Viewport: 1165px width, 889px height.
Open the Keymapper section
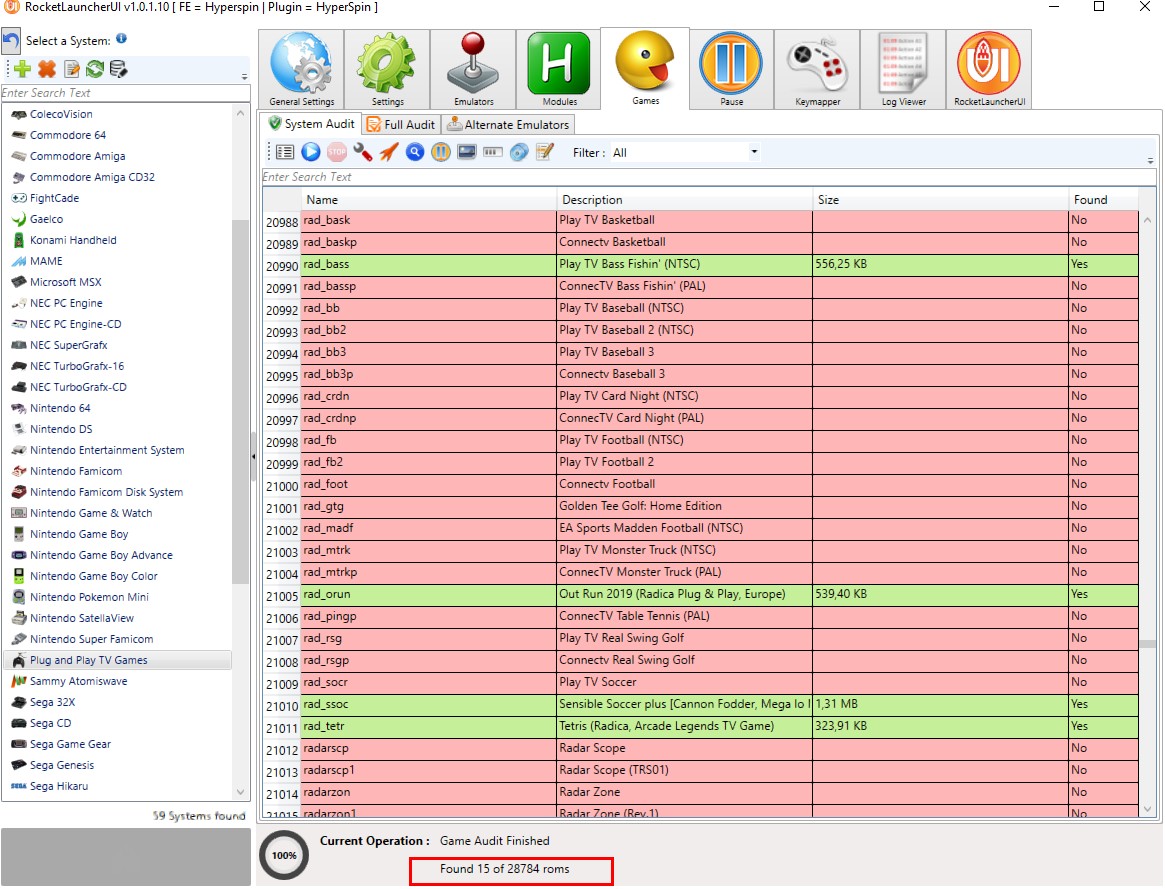(817, 69)
